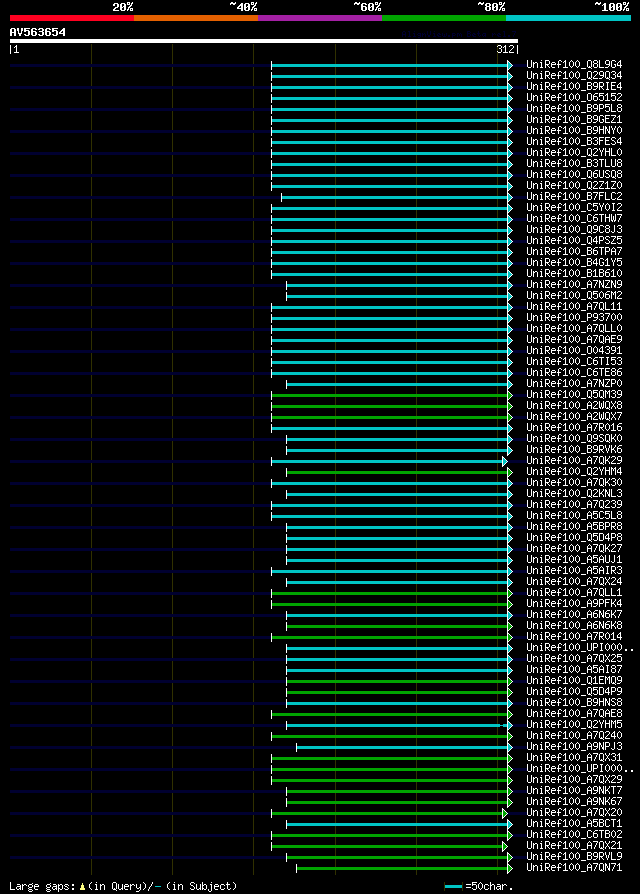Click the cyan 50char scale bar legend
The height and width of the screenshot is (894, 640).
click(x=454, y=887)
